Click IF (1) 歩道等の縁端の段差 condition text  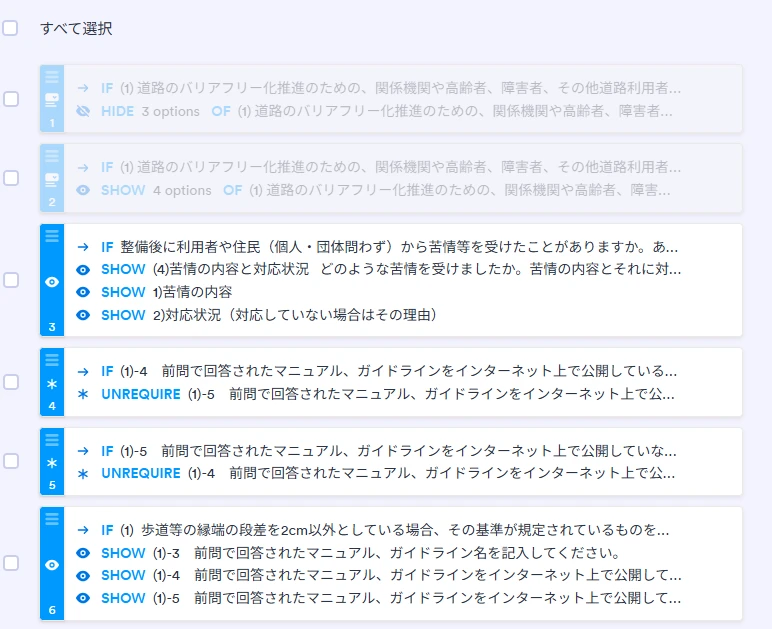point(385,530)
